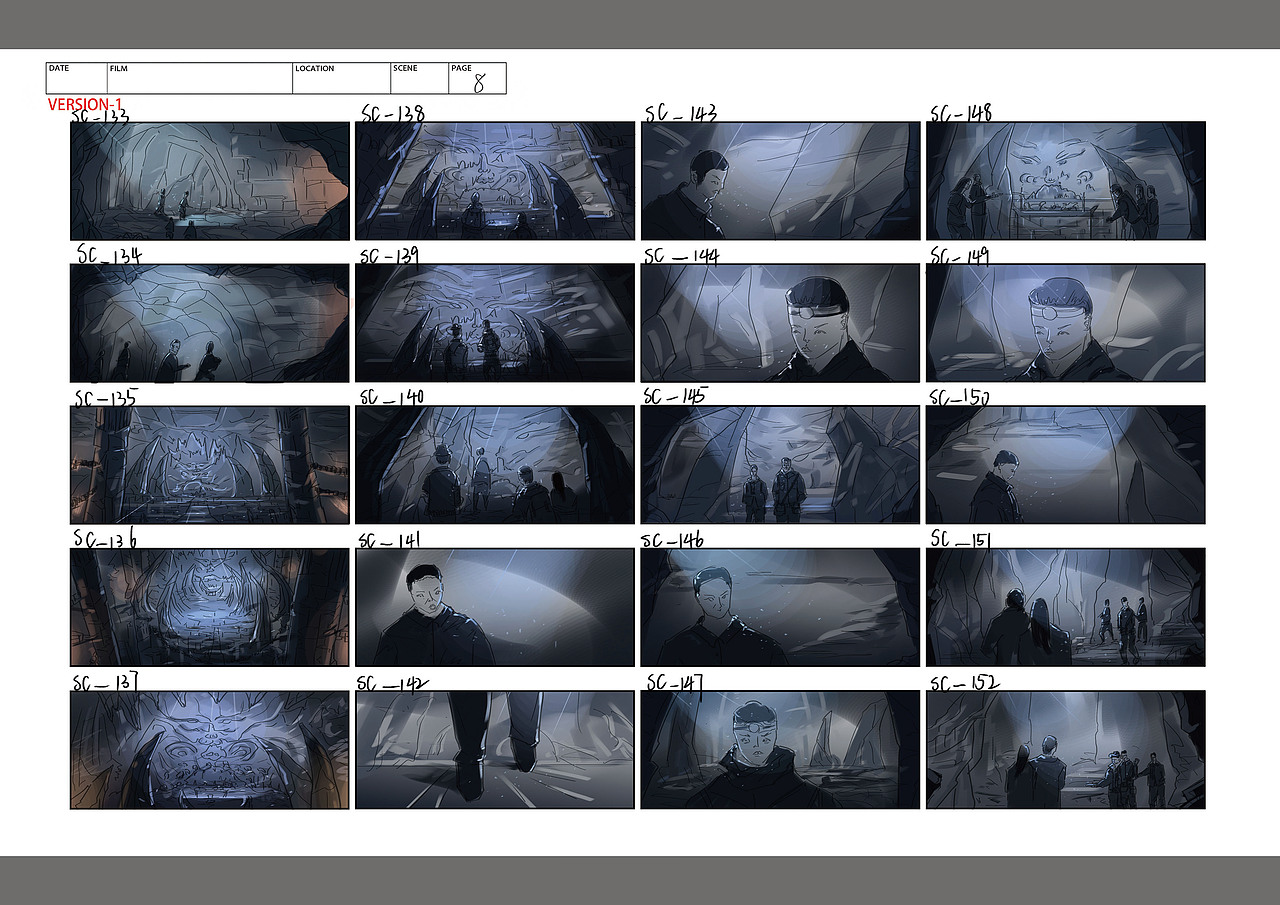Select the SC-137 stone face panel
Viewport: 1280px width, 905px height.
[210, 749]
